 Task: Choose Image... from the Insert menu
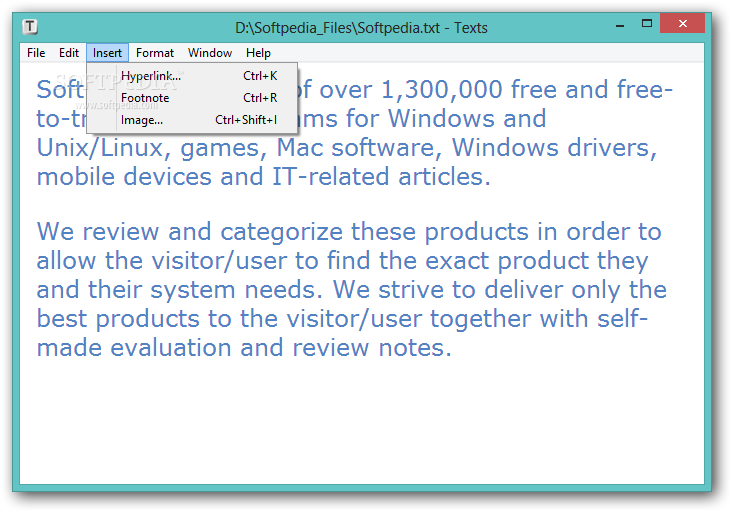192,120
